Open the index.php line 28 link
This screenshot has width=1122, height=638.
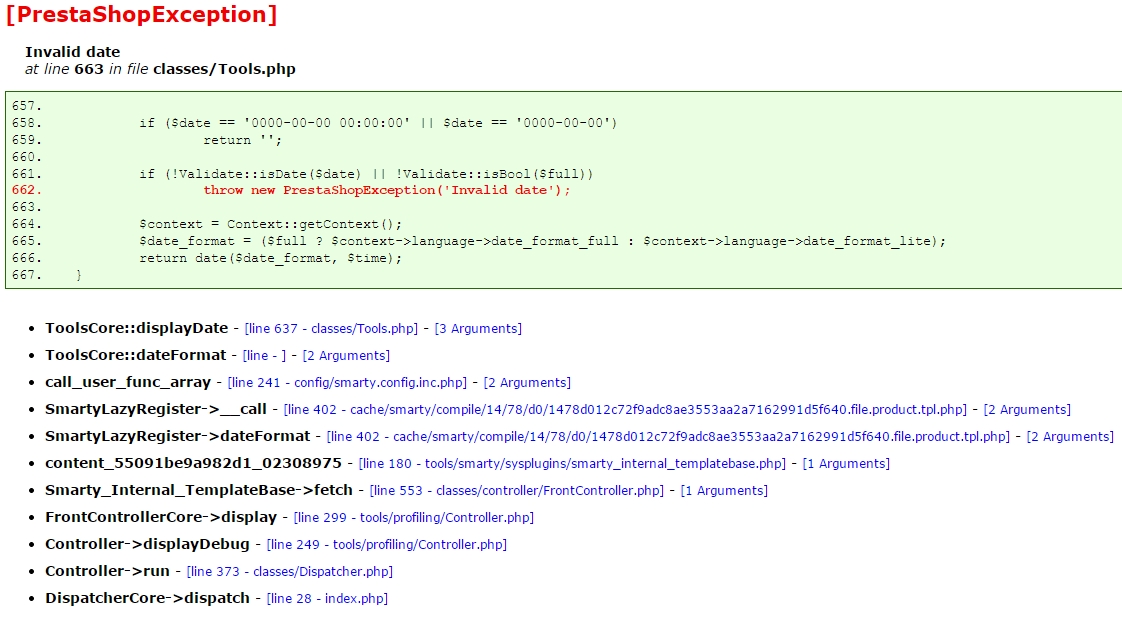click(x=327, y=599)
